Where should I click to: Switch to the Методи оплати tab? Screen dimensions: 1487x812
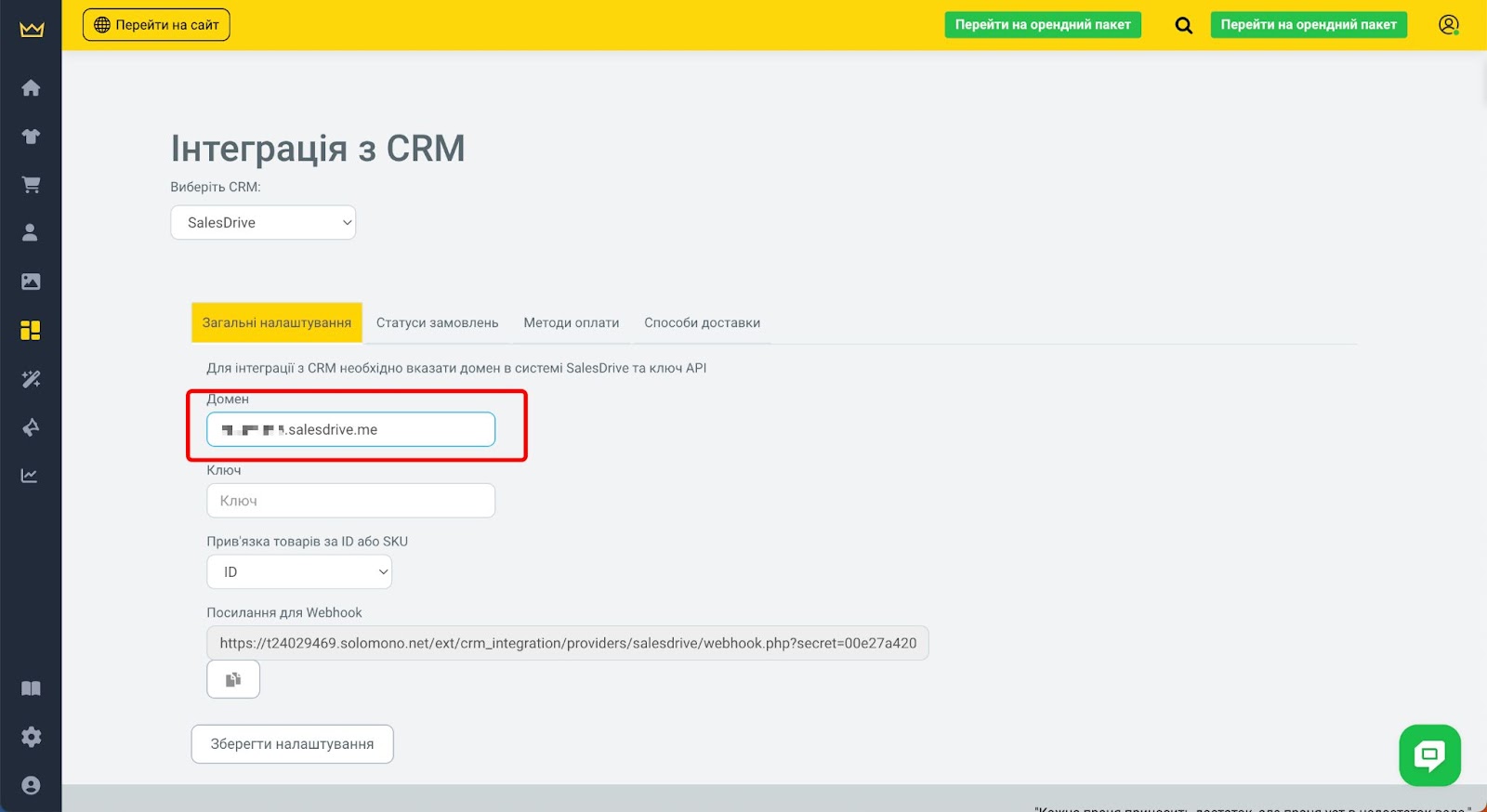coord(572,323)
